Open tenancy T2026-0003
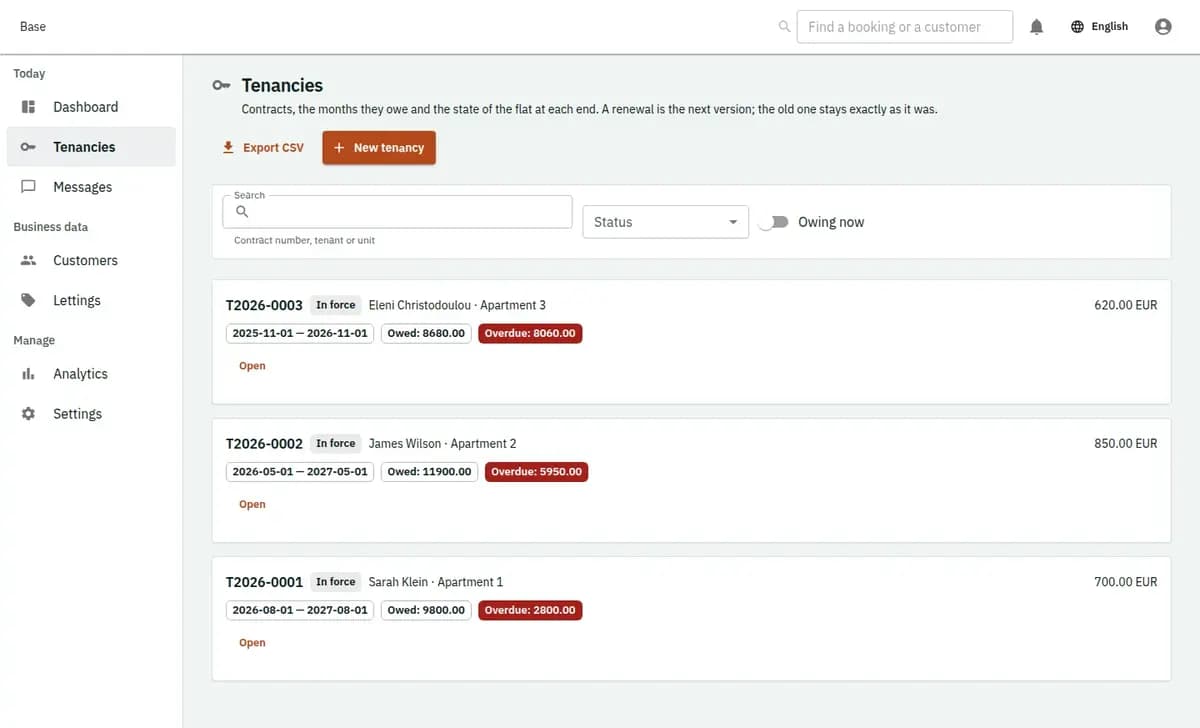1200x728 pixels. [252, 366]
